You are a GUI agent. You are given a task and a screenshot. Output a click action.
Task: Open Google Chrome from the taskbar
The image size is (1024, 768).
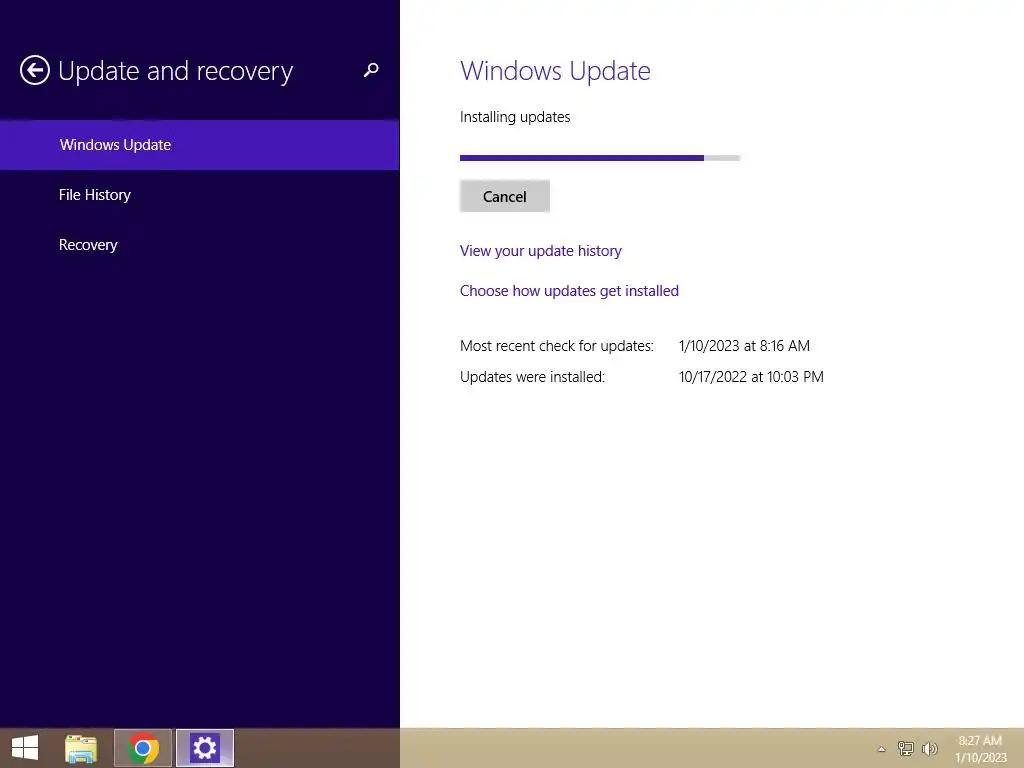[143, 748]
